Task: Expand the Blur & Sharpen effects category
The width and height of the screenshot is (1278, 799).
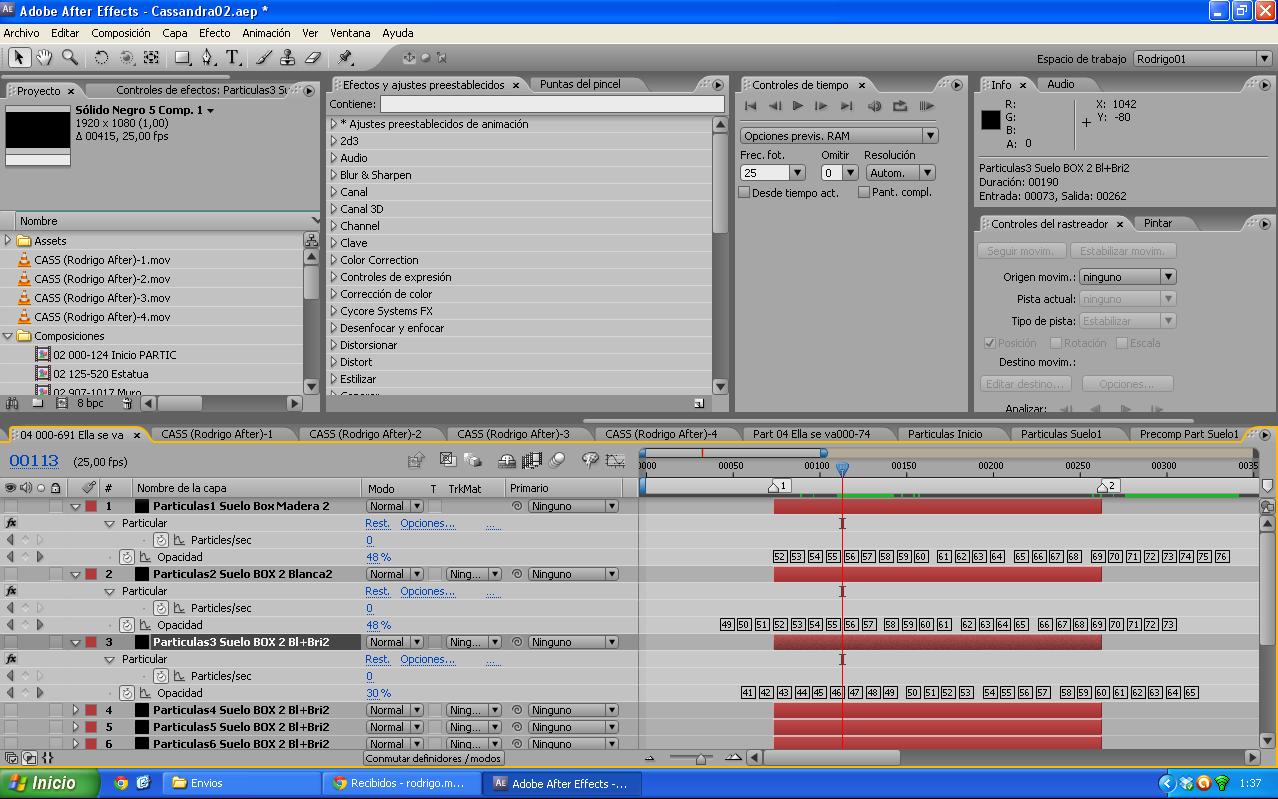Action: (335, 175)
